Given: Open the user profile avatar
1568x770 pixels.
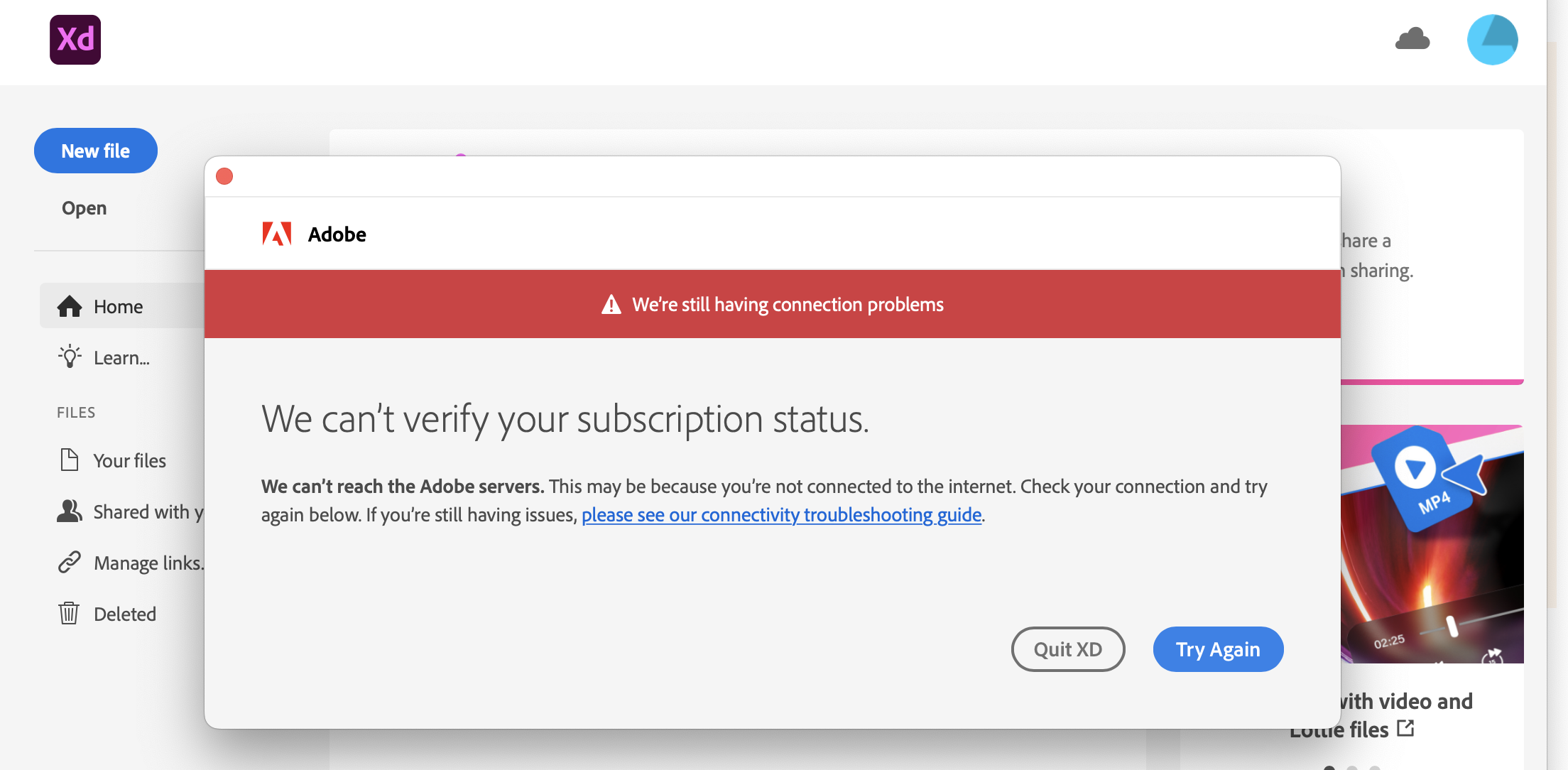Looking at the screenshot, I should tap(1492, 40).
